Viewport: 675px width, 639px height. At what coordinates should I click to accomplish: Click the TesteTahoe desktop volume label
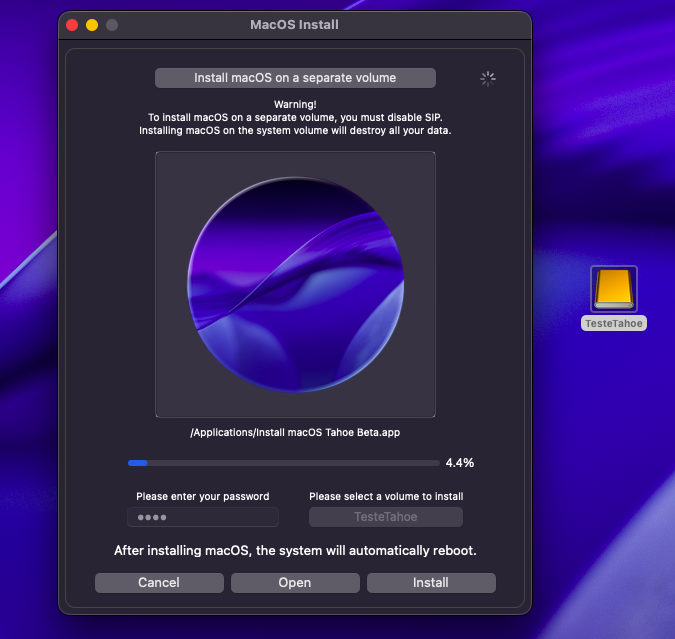(x=613, y=323)
